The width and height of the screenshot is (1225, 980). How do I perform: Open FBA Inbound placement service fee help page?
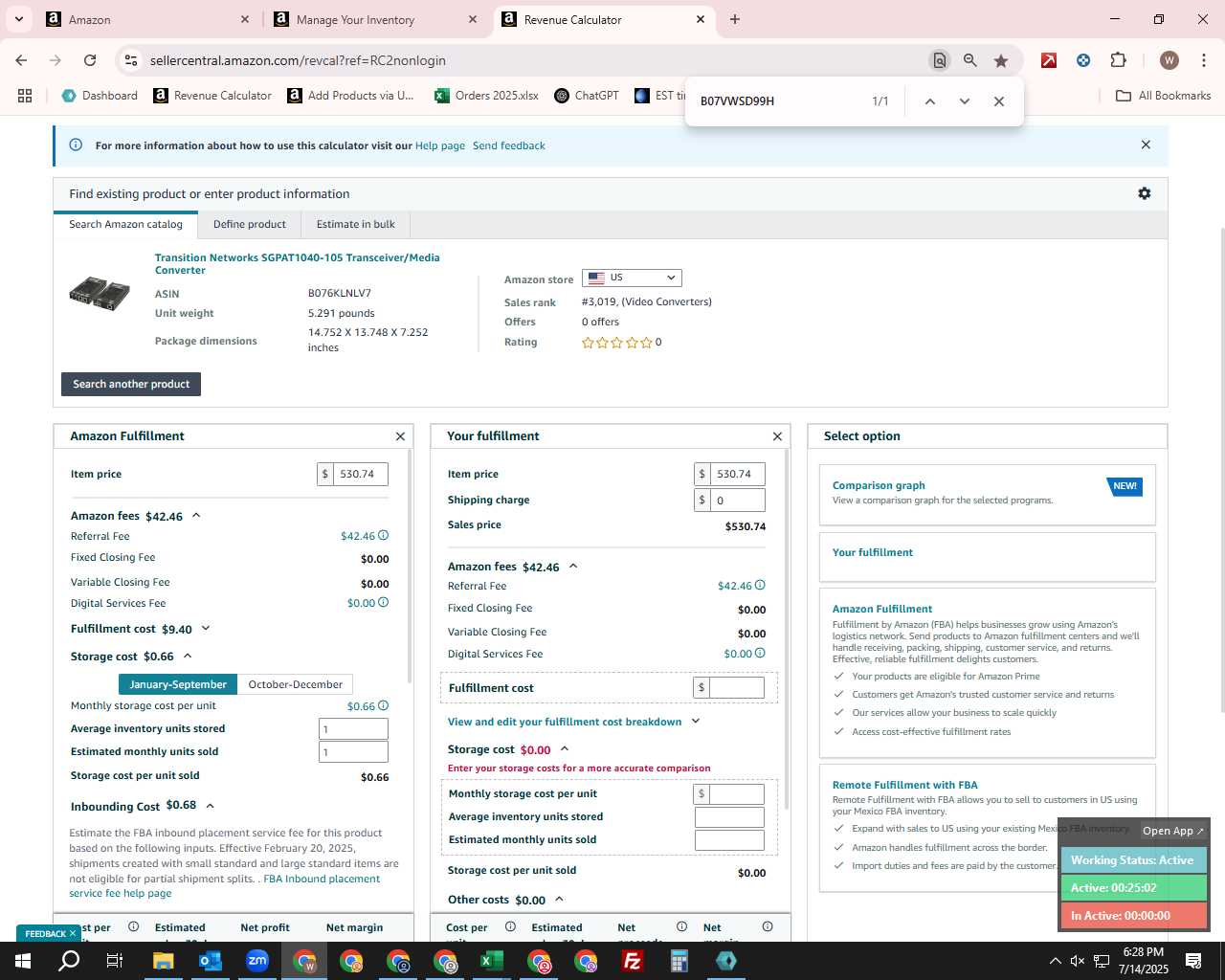[x=224, y=886]
